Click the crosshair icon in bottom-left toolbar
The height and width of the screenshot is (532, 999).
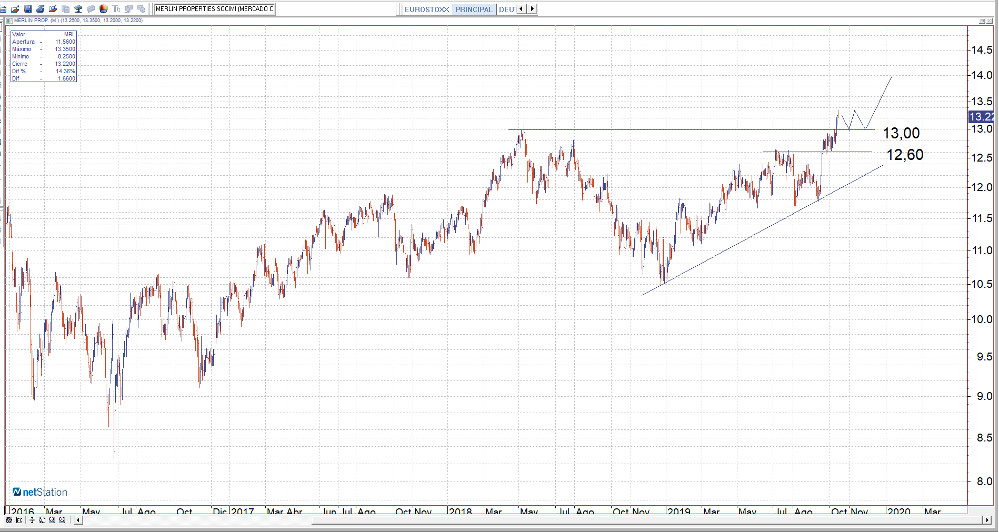pyautogui.click(x=32, y=520)
